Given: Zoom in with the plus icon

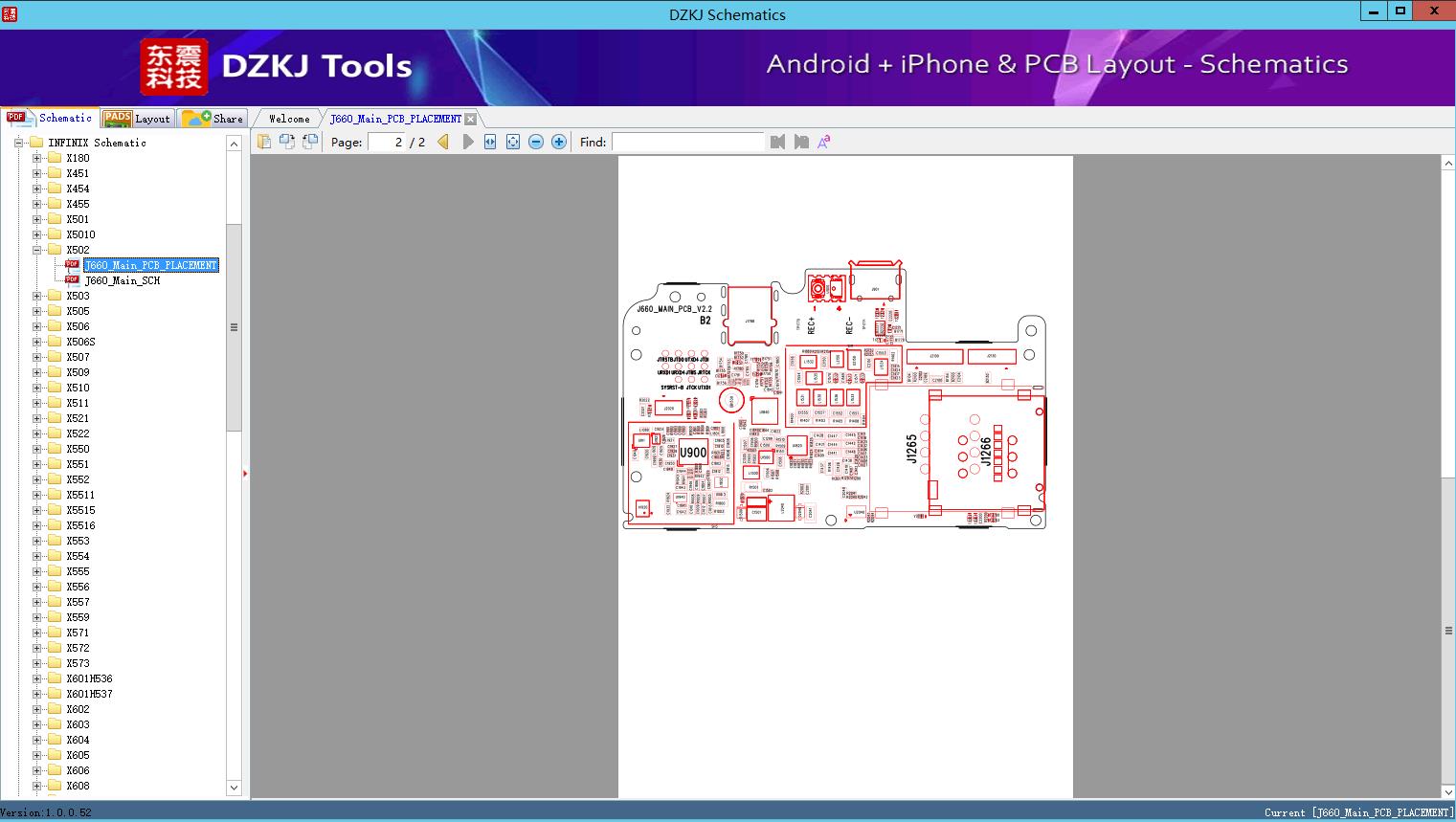Looking at the screenshot, I should 559,142.
